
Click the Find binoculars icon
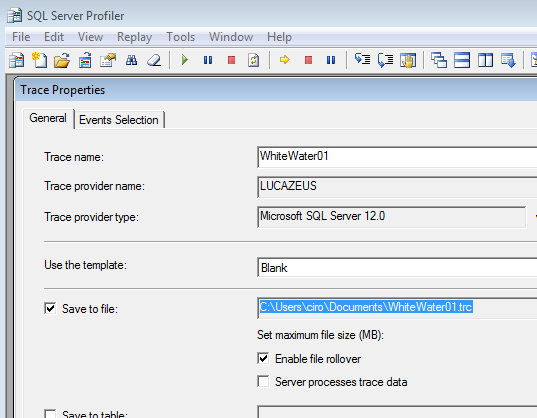coord(132,60)
